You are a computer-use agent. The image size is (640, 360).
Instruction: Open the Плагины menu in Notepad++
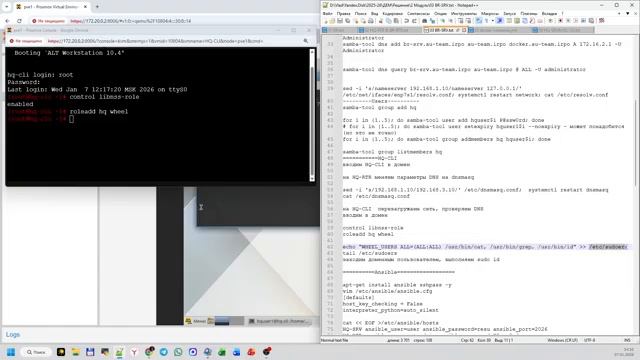tap(529, 13)
